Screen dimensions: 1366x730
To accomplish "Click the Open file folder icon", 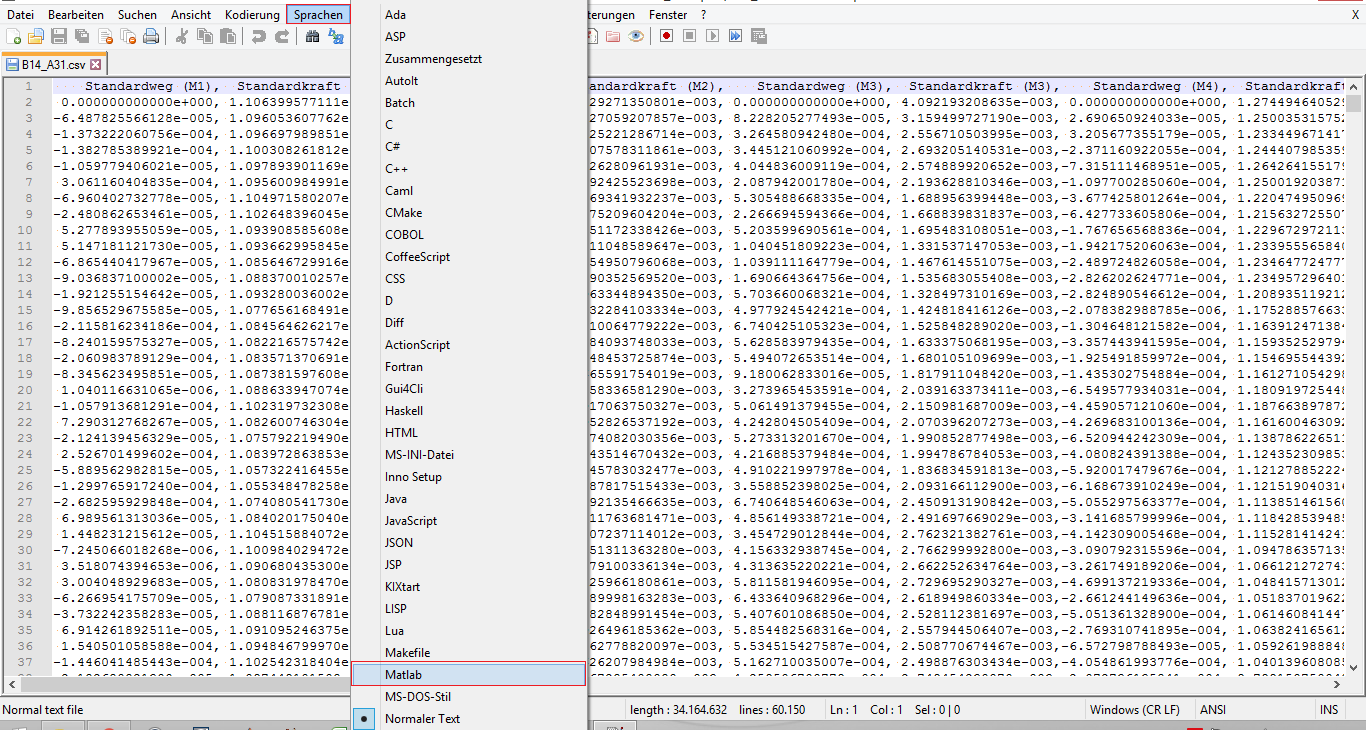I will [36, 37].
